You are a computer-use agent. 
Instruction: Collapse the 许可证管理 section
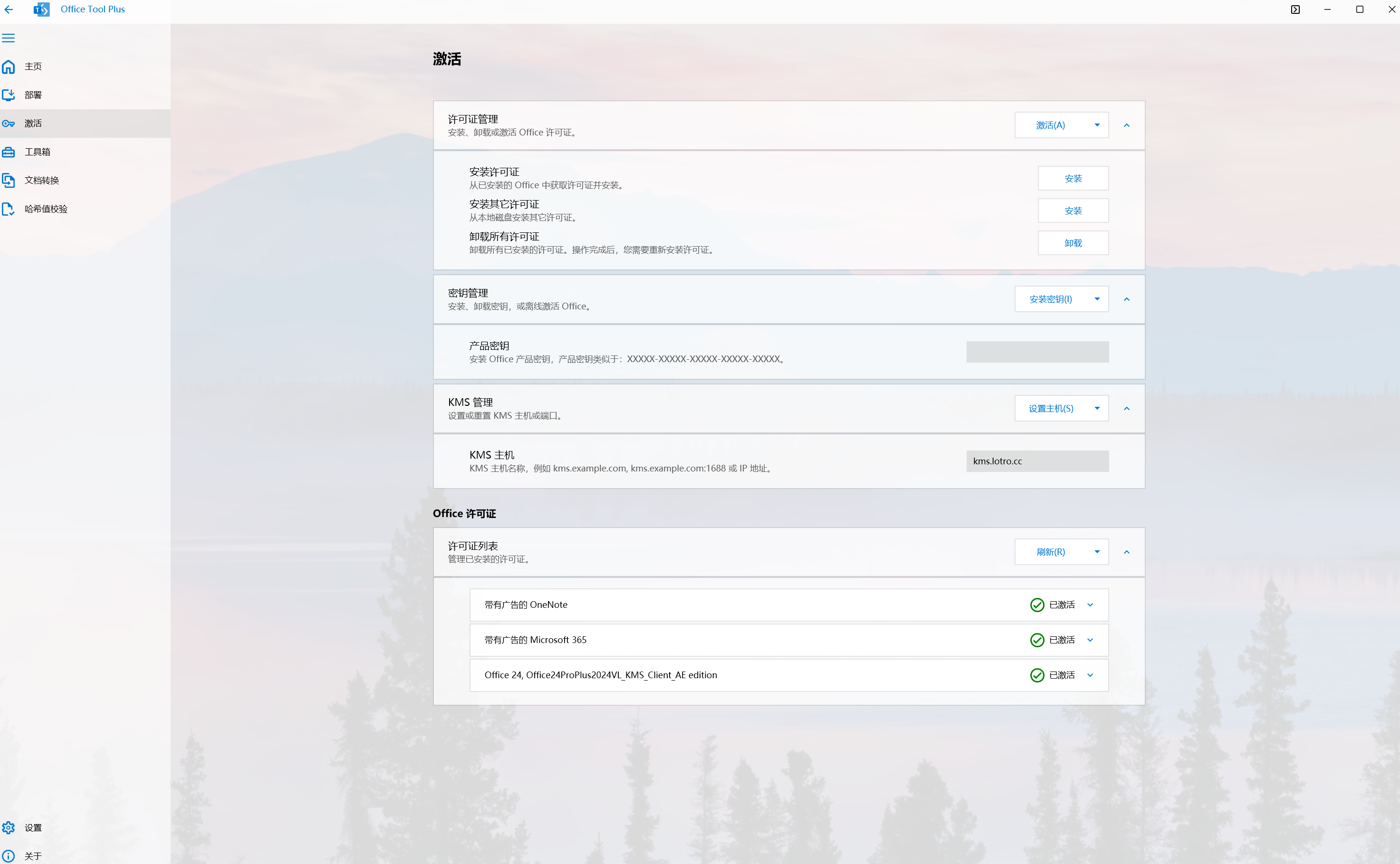[x=1126, y=125]
